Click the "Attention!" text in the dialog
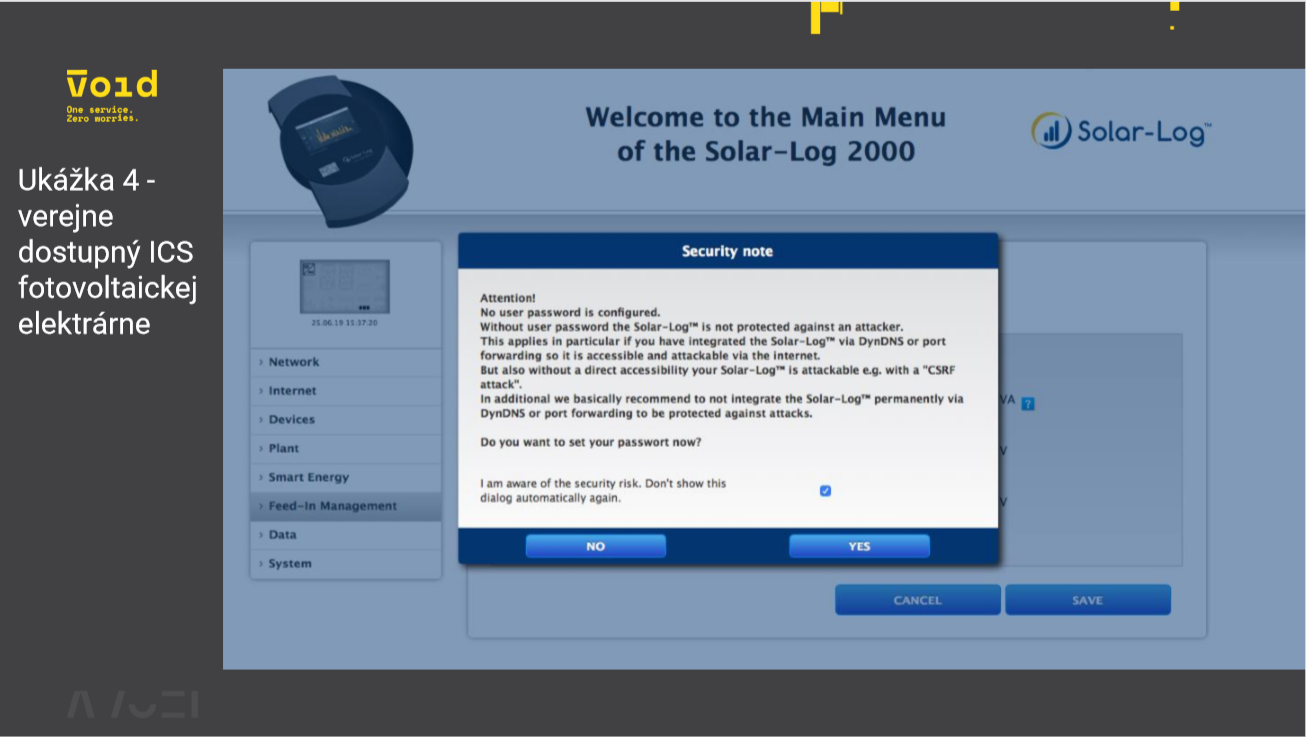Screen dimensions: 1306x737 [508, 298]
